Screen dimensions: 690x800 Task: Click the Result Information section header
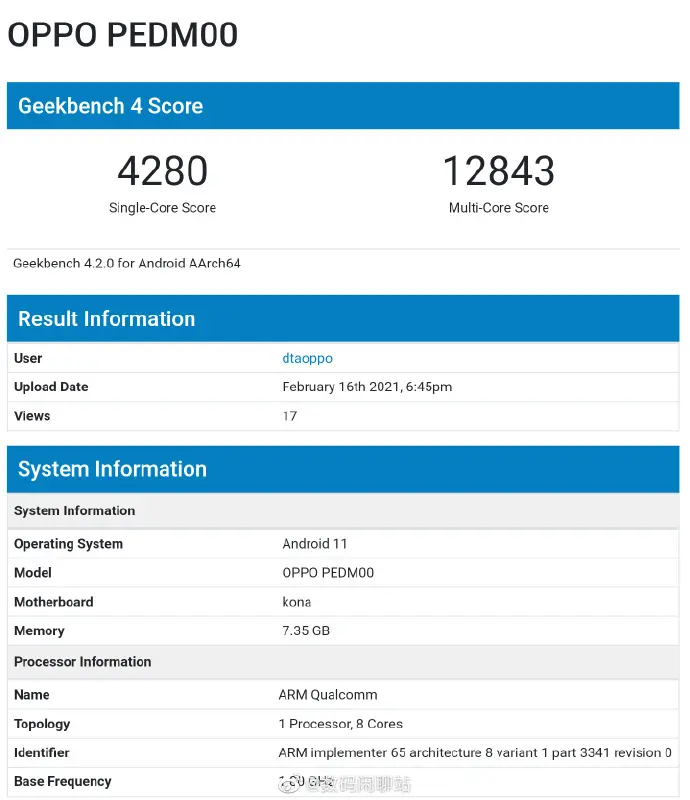pyautogui.click(x=343, y=318)
